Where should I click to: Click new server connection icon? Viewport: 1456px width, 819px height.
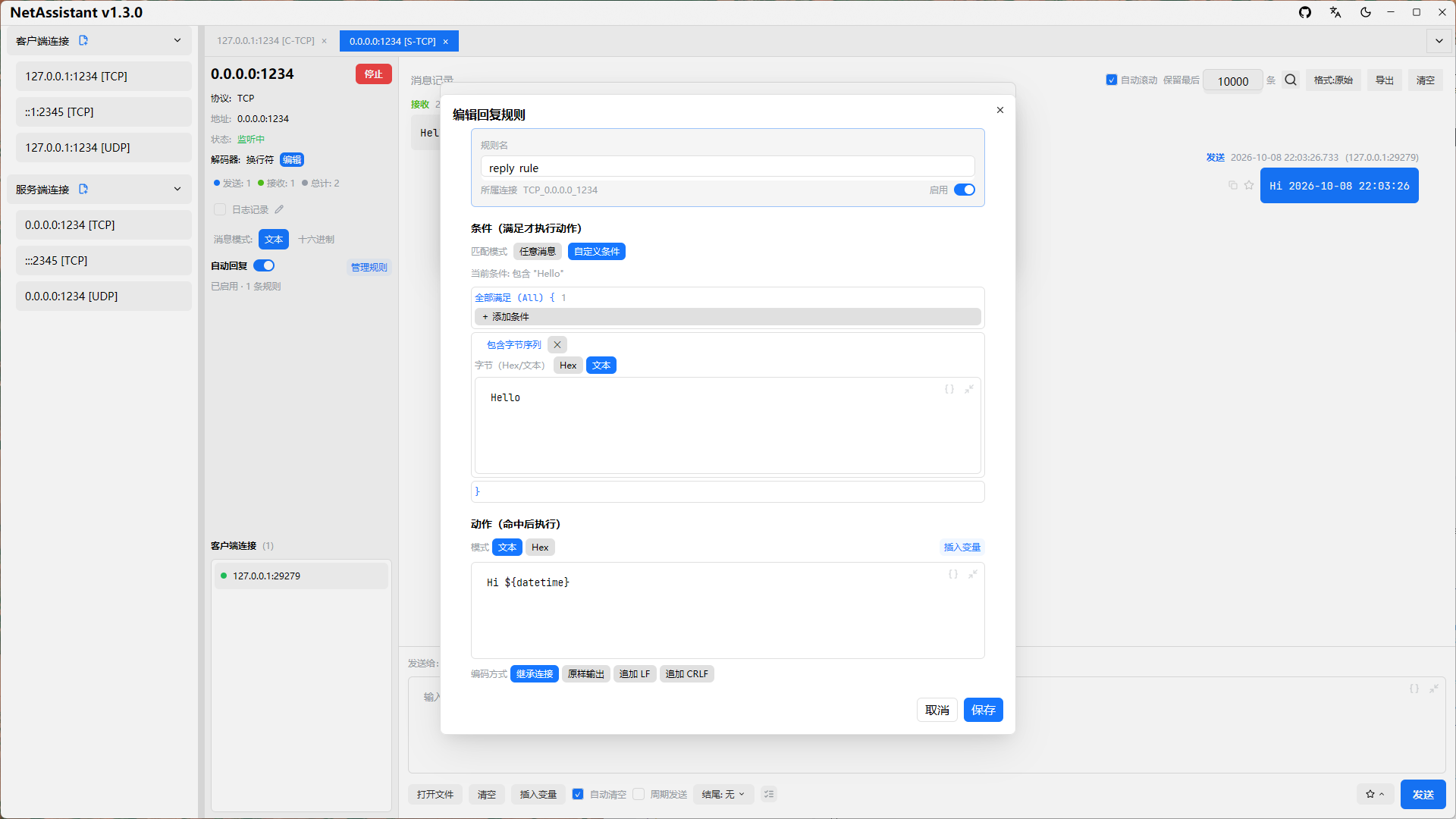pos(83,189)
